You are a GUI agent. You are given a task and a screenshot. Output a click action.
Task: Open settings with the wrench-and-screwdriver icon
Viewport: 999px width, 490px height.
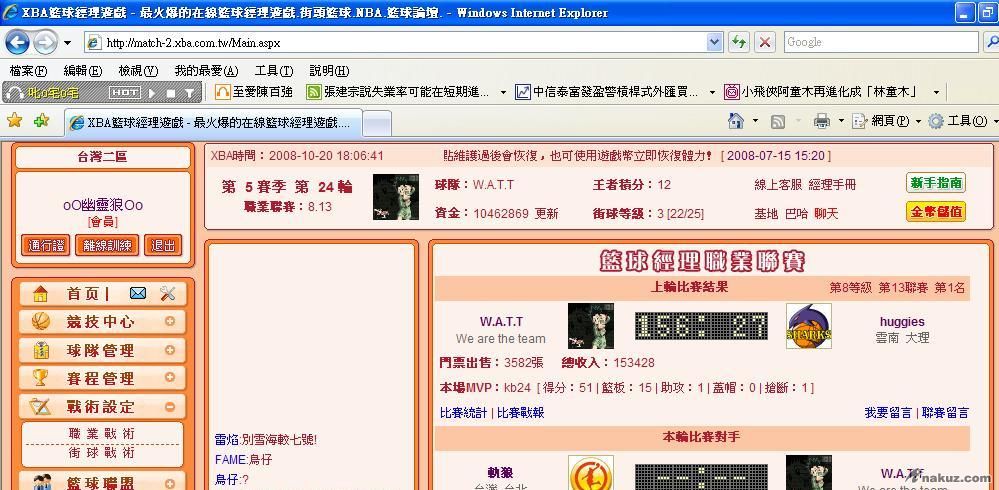(x=168, y=293)
